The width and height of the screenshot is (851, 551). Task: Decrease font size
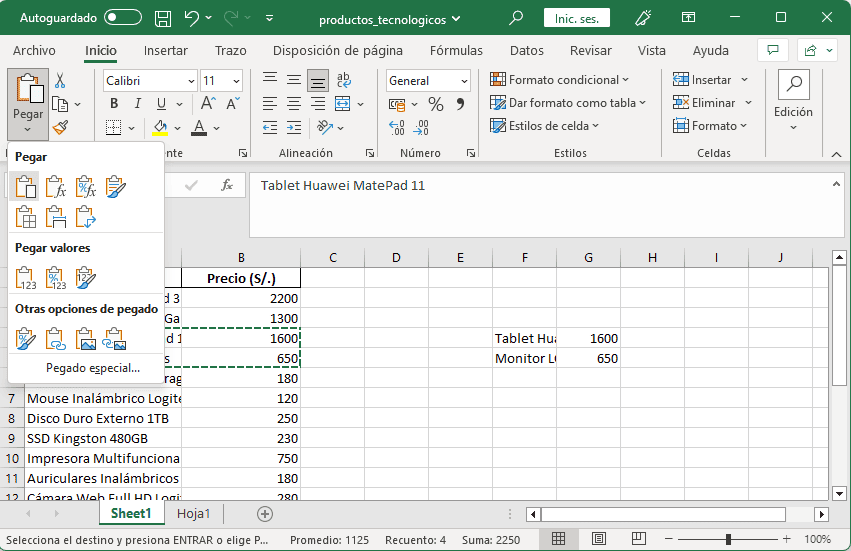[233, 103]
